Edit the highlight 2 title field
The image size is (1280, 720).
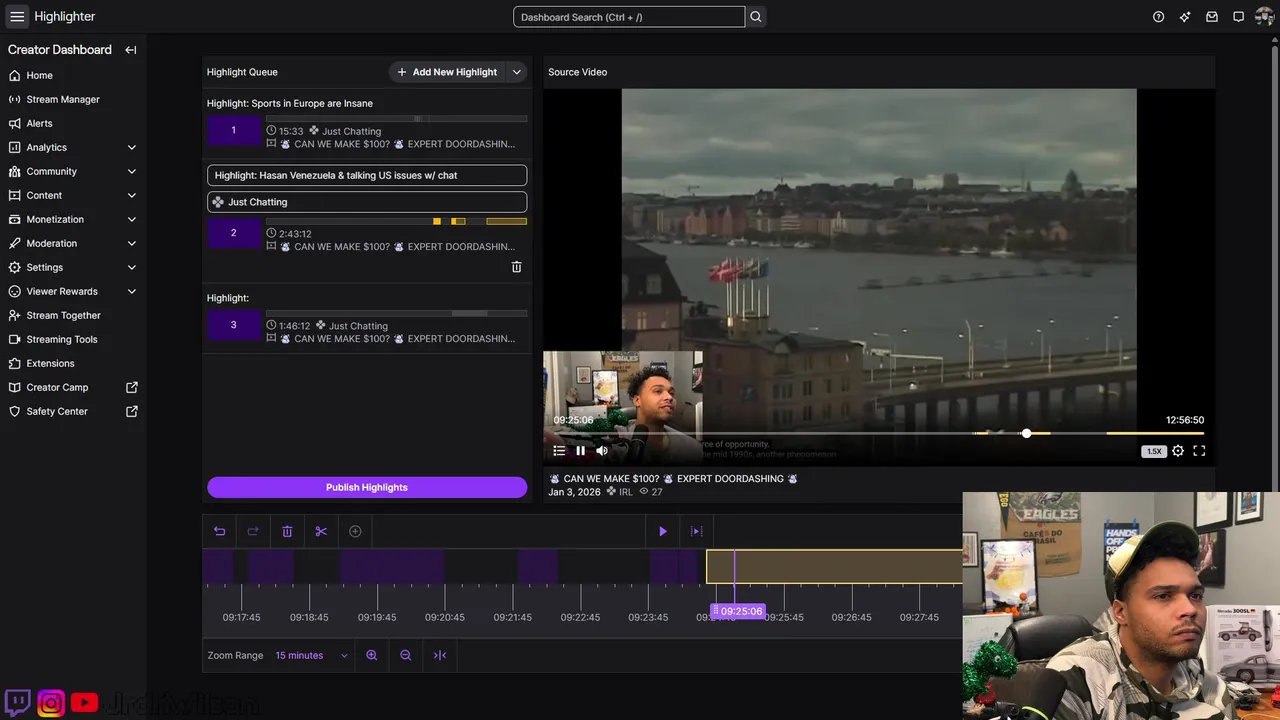point(367,175)
